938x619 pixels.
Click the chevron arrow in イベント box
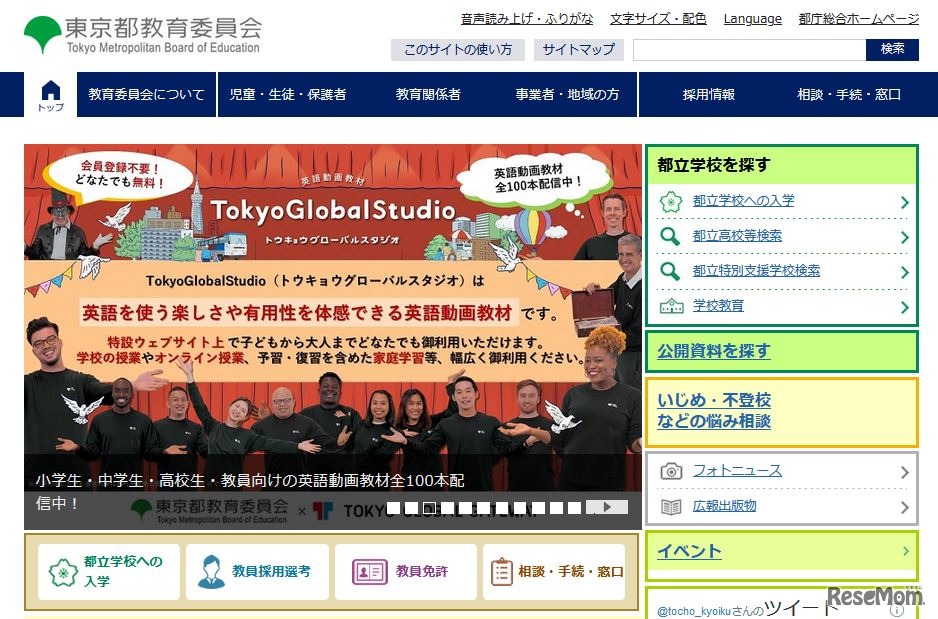coord(906,551)
